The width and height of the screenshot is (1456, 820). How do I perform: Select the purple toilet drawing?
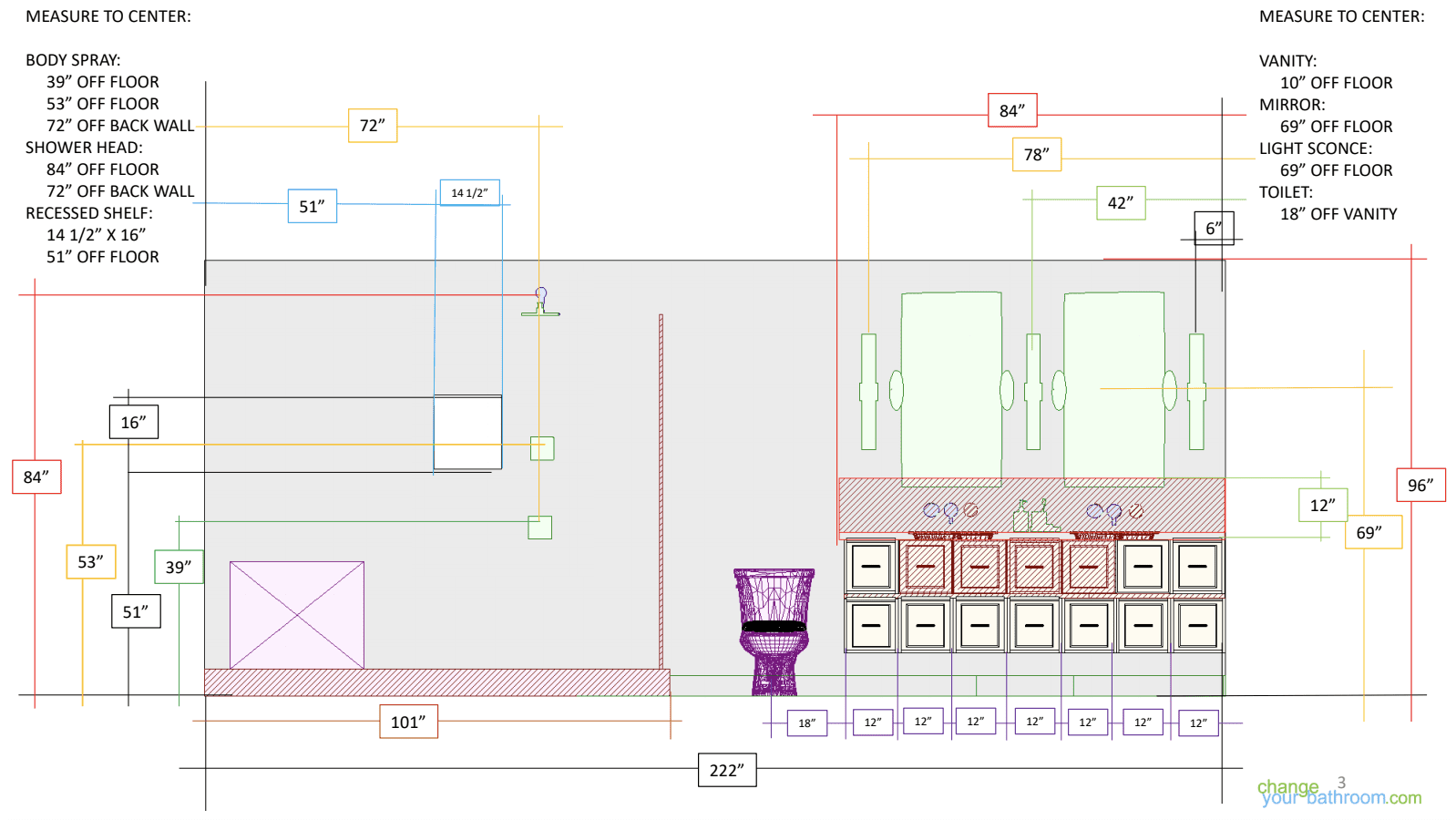point(774,631)
